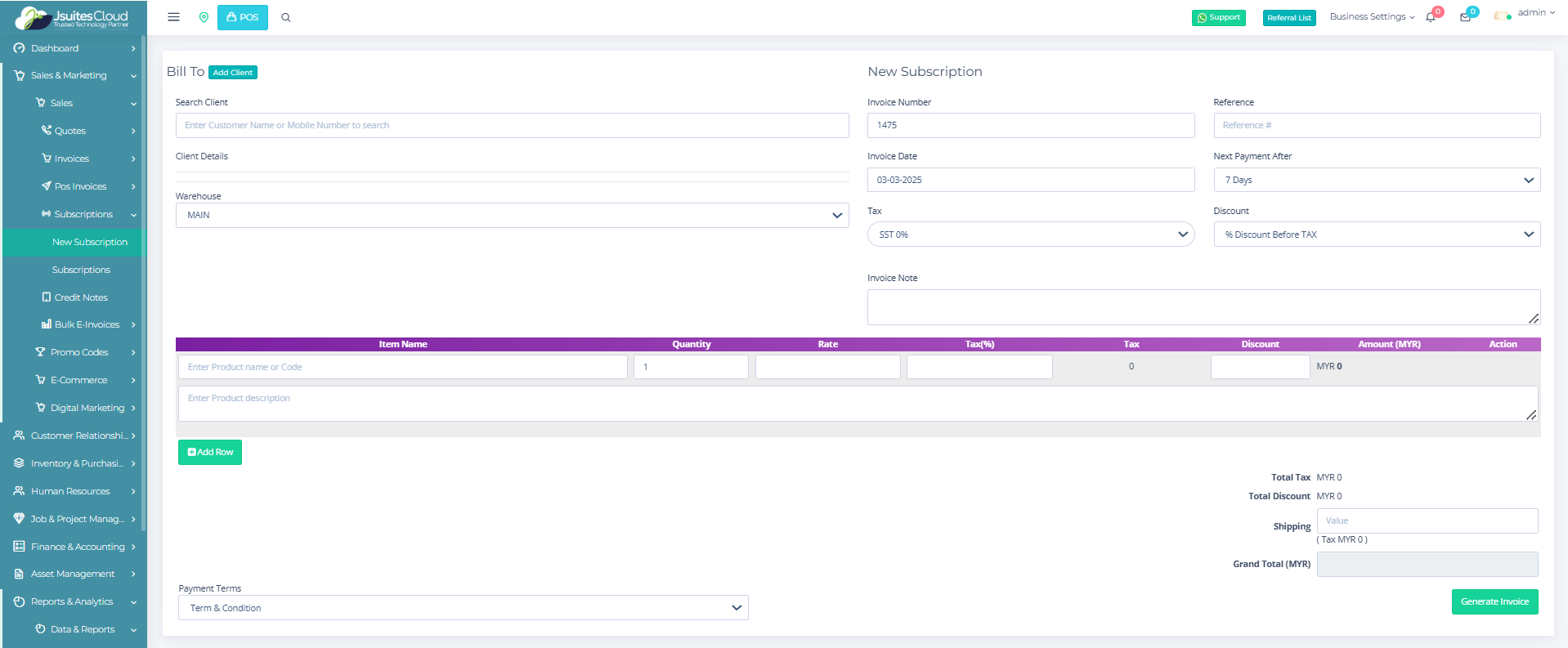Click the WhatsApp Support button
Screen dimensions: 1568x648
coord(1218,17)
